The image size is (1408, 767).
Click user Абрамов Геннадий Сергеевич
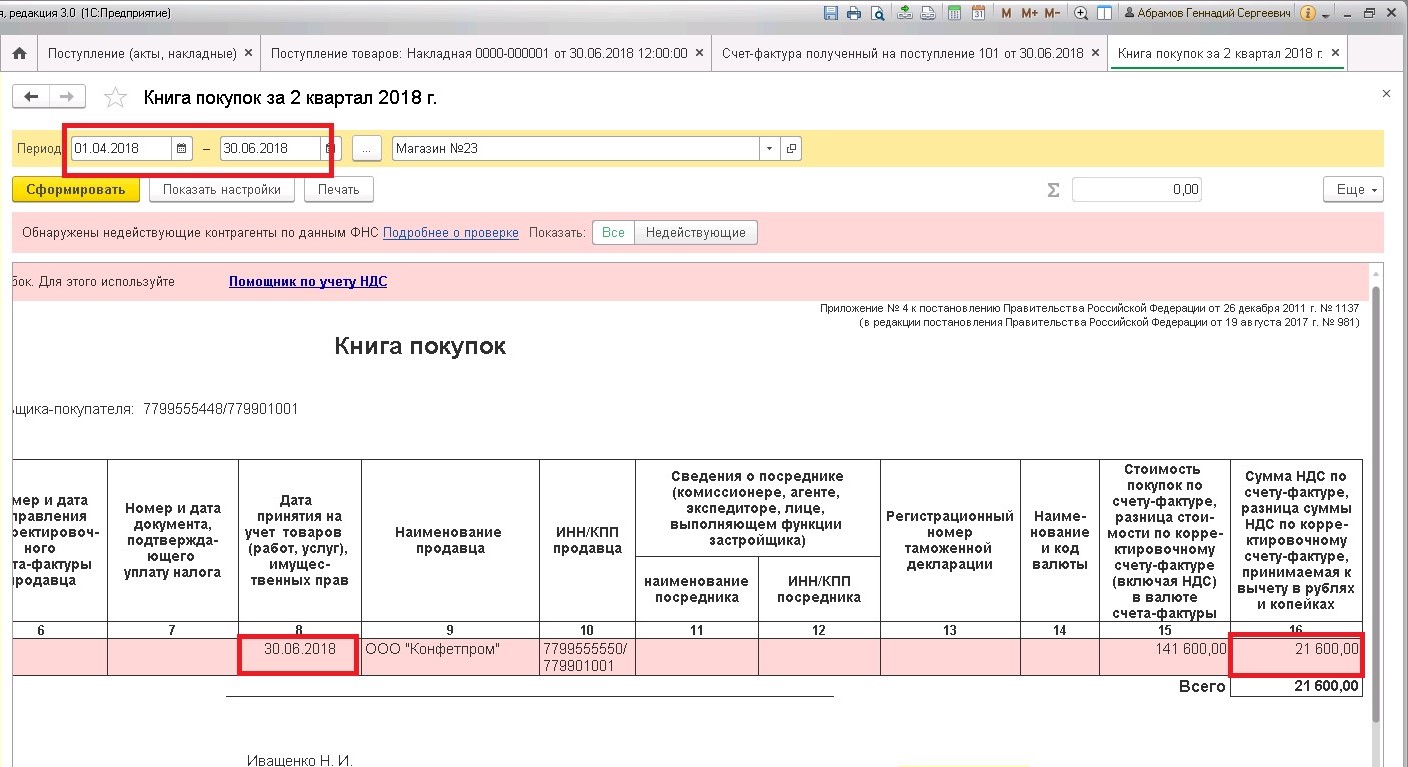1206,14
